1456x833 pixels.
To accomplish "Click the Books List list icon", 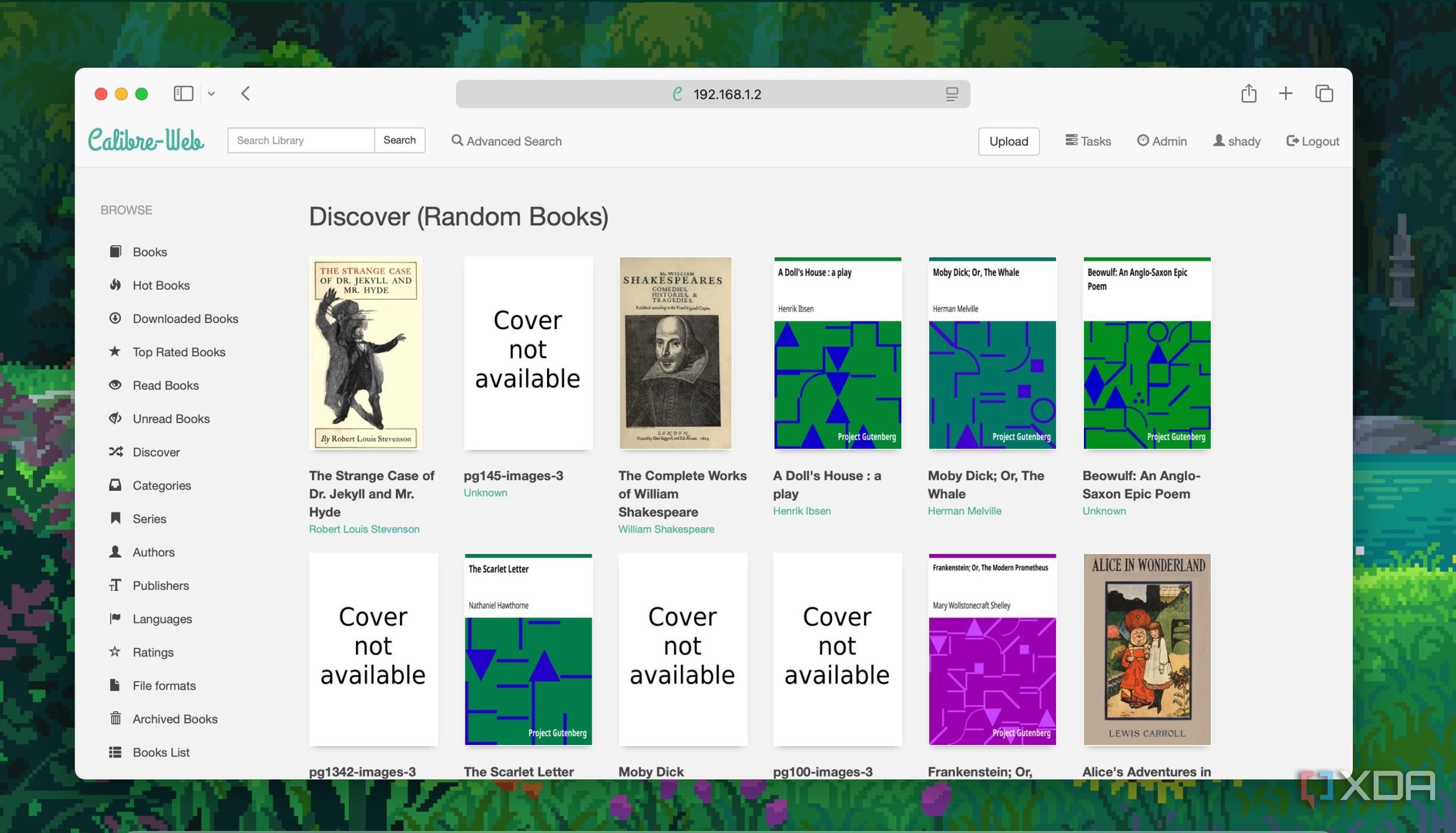I will click(x=115, y=752).
